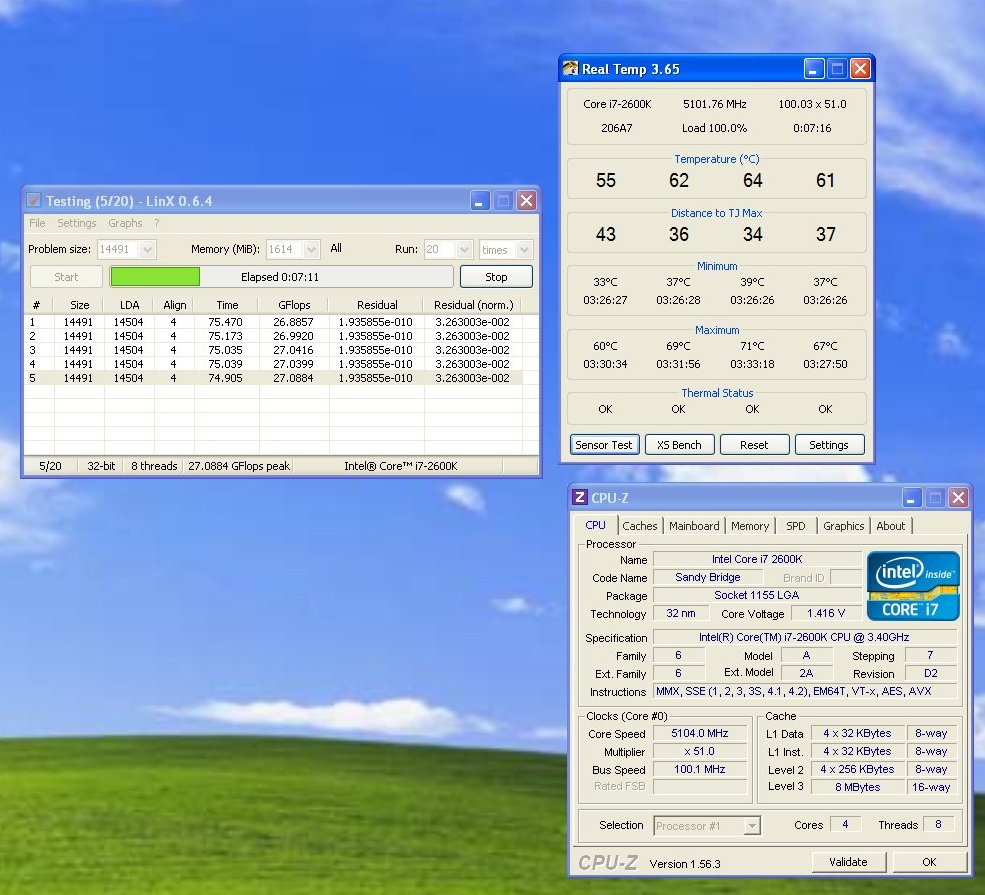Close the CPU-Z window

click(958, 497)
